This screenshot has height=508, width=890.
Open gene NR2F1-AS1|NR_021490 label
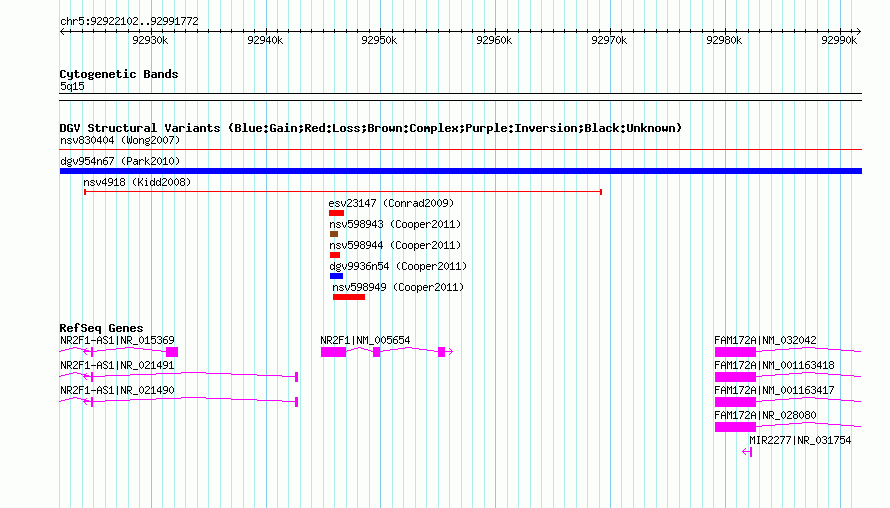click(117, 391)
